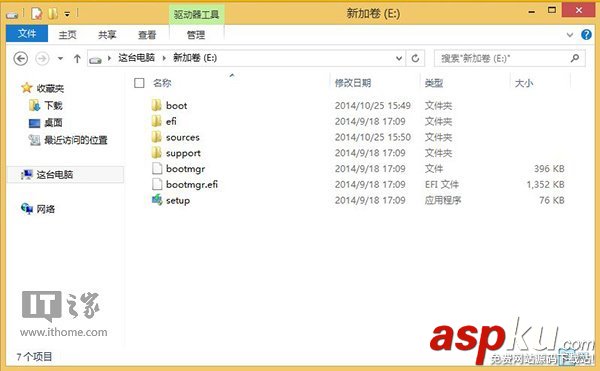The height and width of the screenshot is (371, 600).
Task: Click 这台电脑 in the address breadcrumb
Action: point(136,58)
